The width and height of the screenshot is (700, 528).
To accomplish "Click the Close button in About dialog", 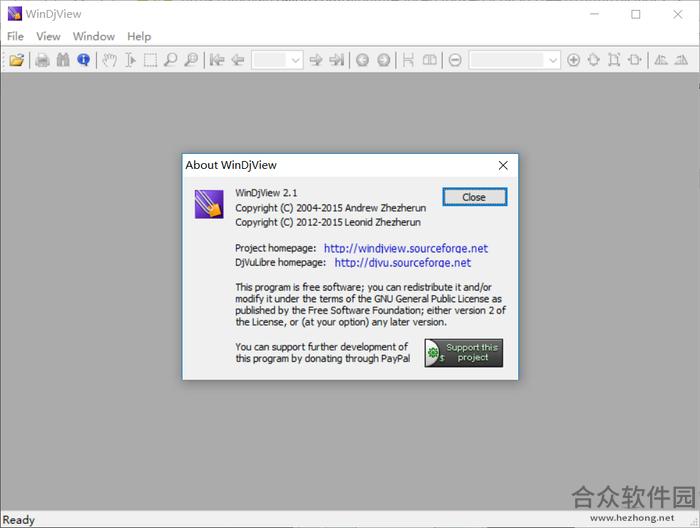I will tap(474, 197).
